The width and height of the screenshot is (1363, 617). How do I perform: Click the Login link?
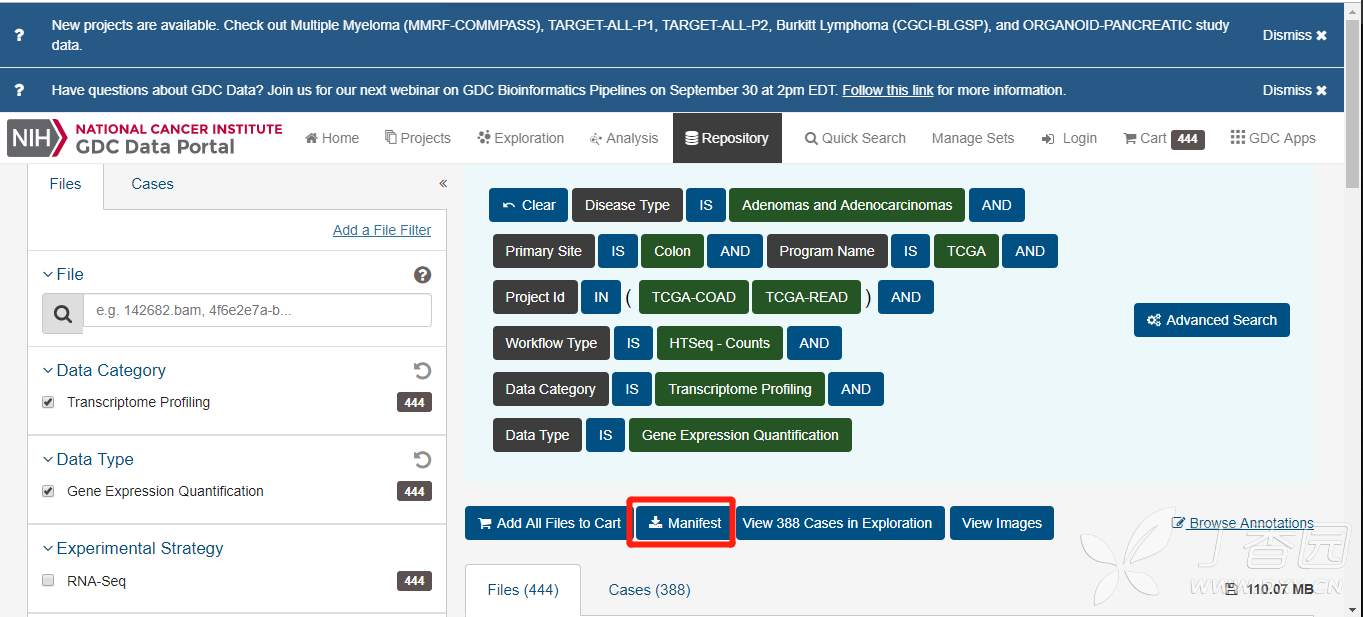[1069, 138]
